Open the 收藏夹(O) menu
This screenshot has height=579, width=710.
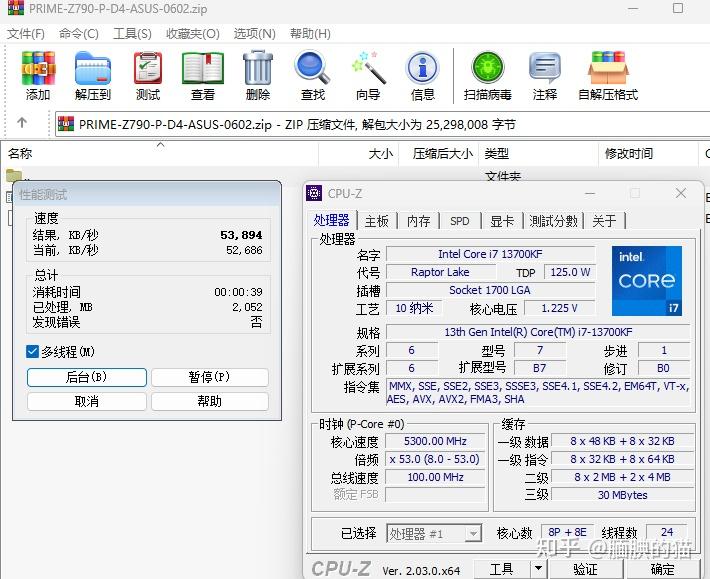193,34
